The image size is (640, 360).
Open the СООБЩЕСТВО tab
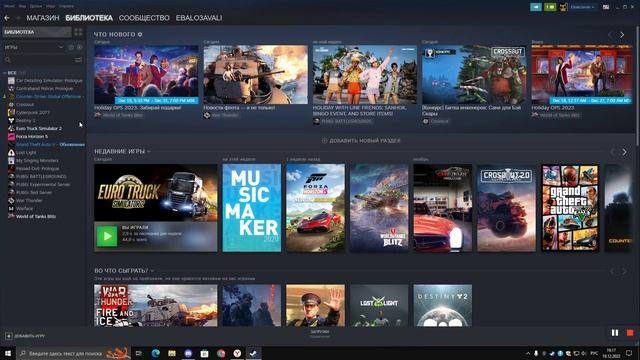(x=144, y=18)
